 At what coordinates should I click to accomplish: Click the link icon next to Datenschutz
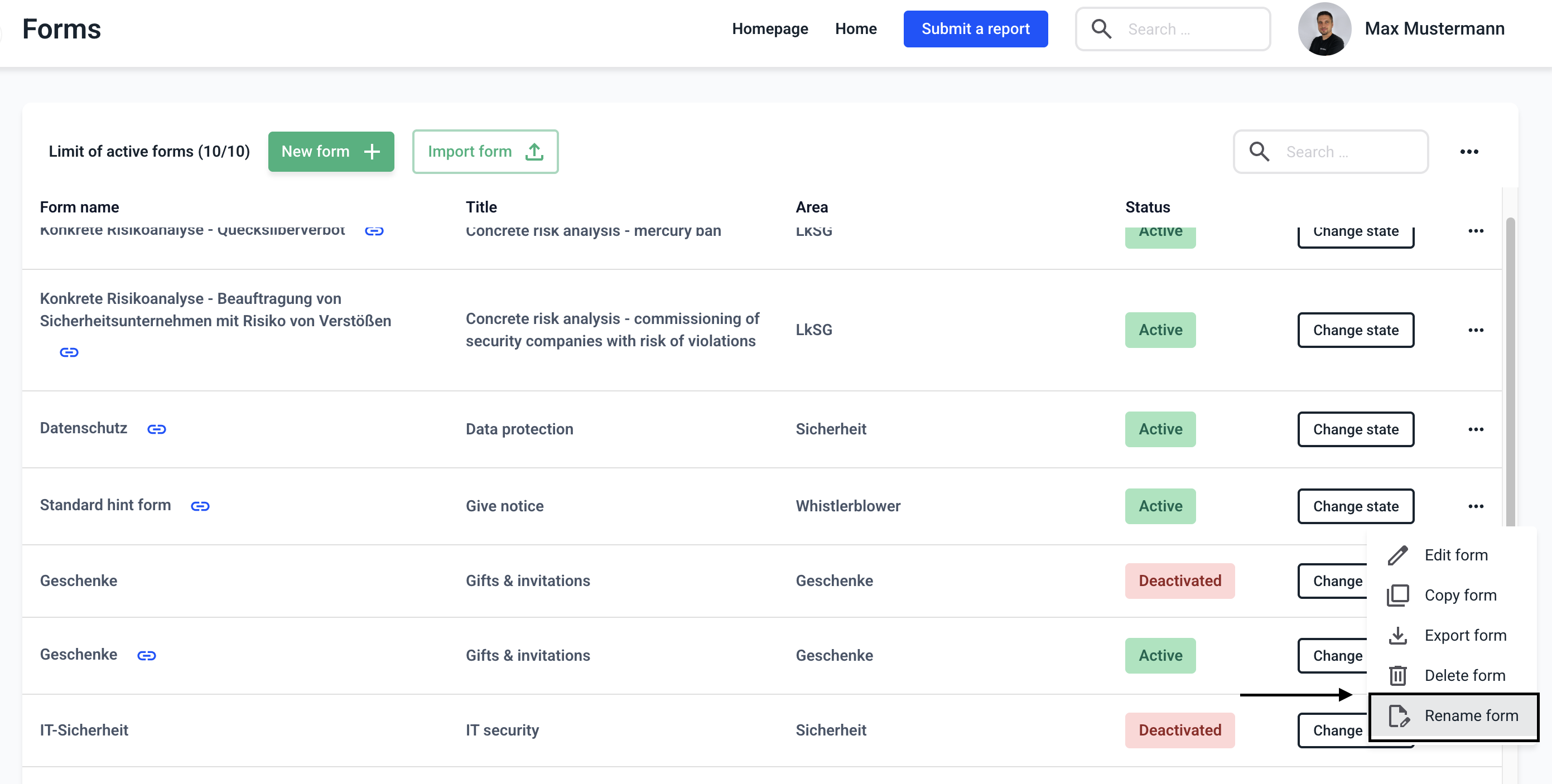tap(157, 429)
